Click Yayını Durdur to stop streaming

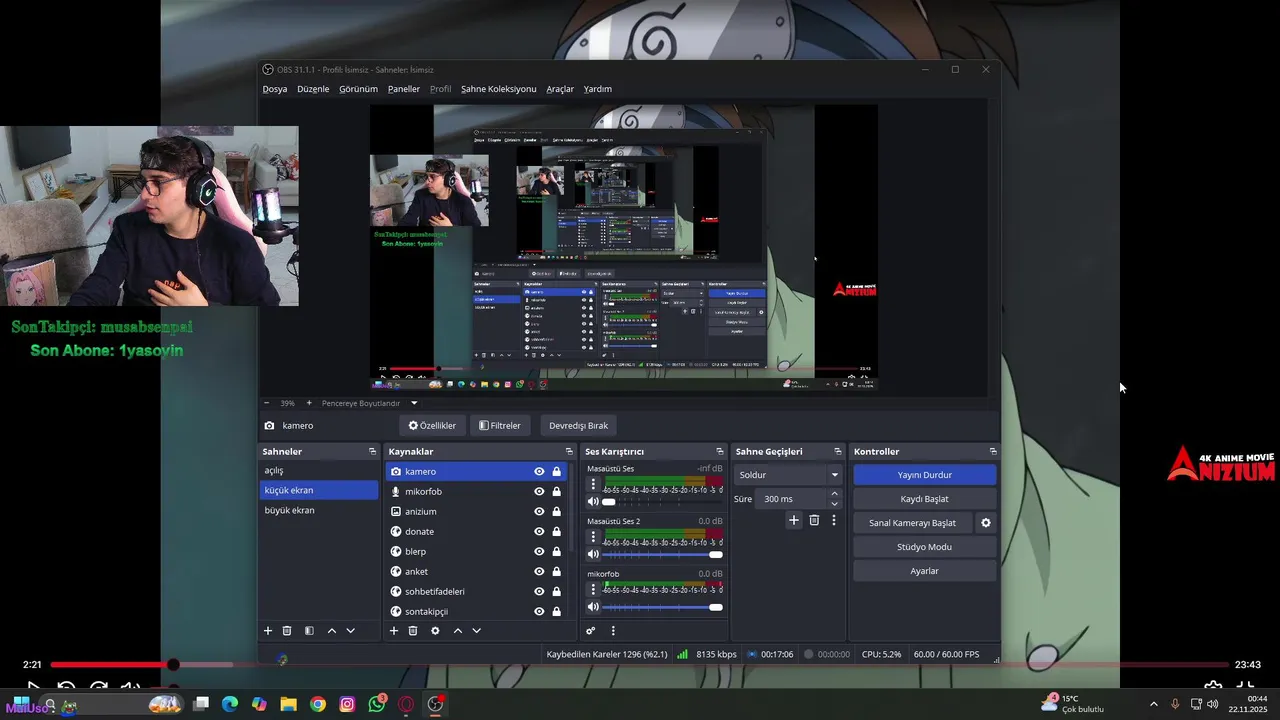924,475
